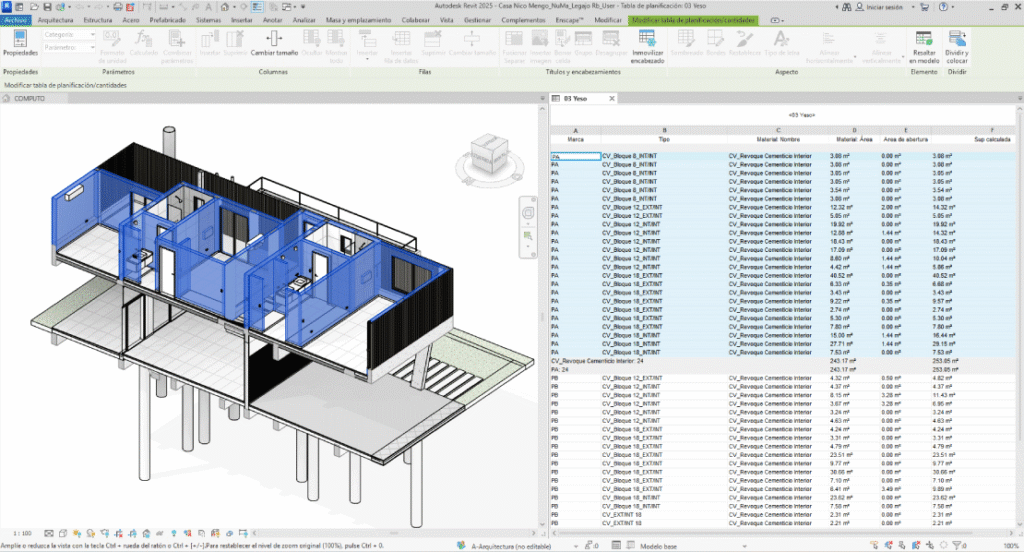Click the view scale 1:100 control
Screen dimensions: 1024x552
[x=22, y=534]
